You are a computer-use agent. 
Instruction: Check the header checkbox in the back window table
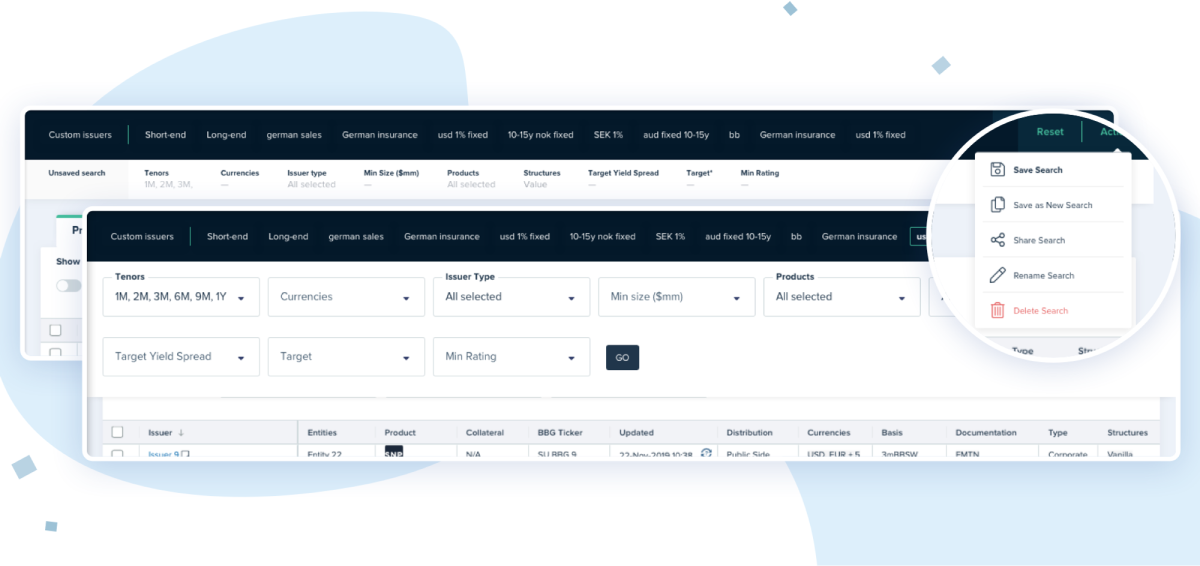click(56, 330)
